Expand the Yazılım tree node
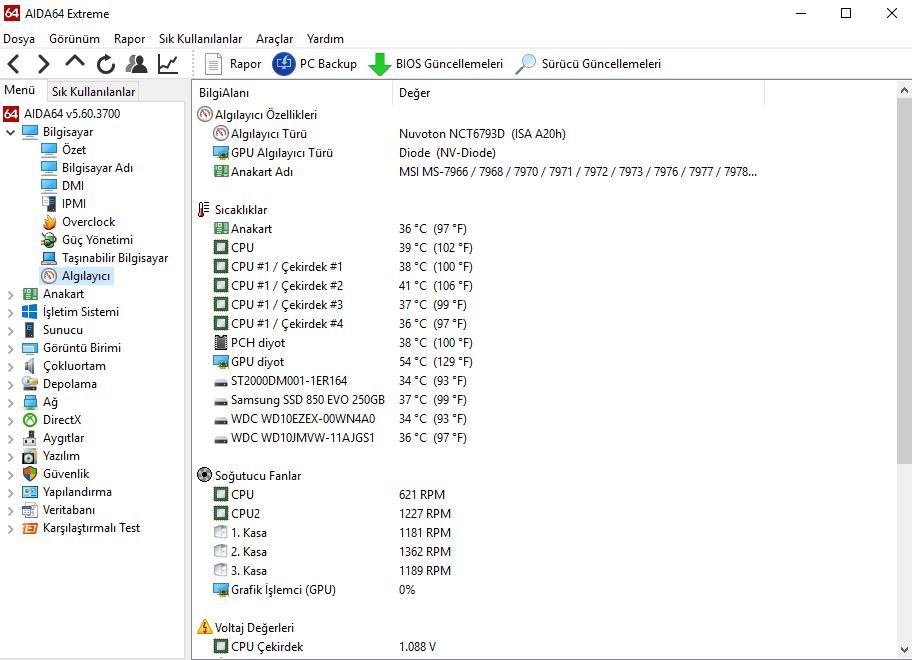This screenshot has height=660, width=912. click(10, 456)
